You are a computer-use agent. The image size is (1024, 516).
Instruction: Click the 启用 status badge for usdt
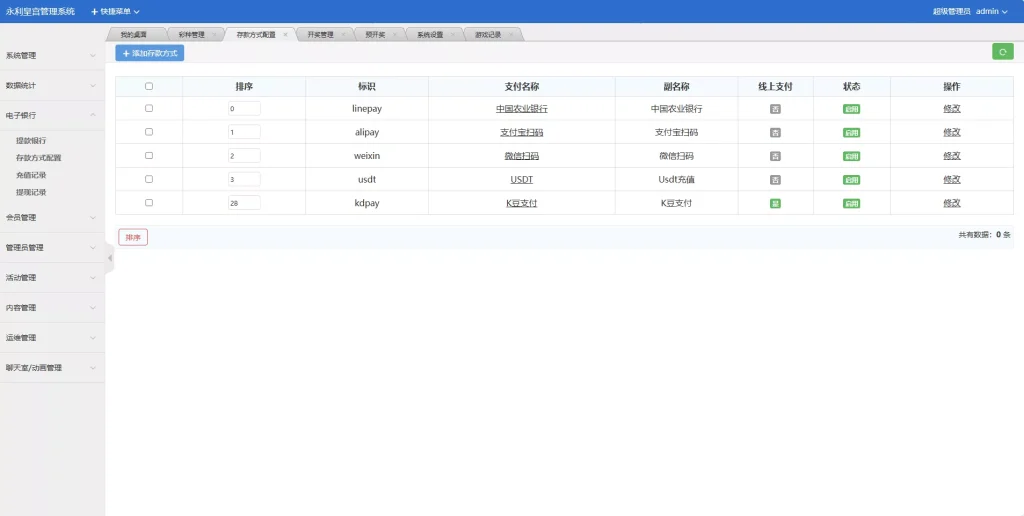pyautogui.click(x=851, y=180)
